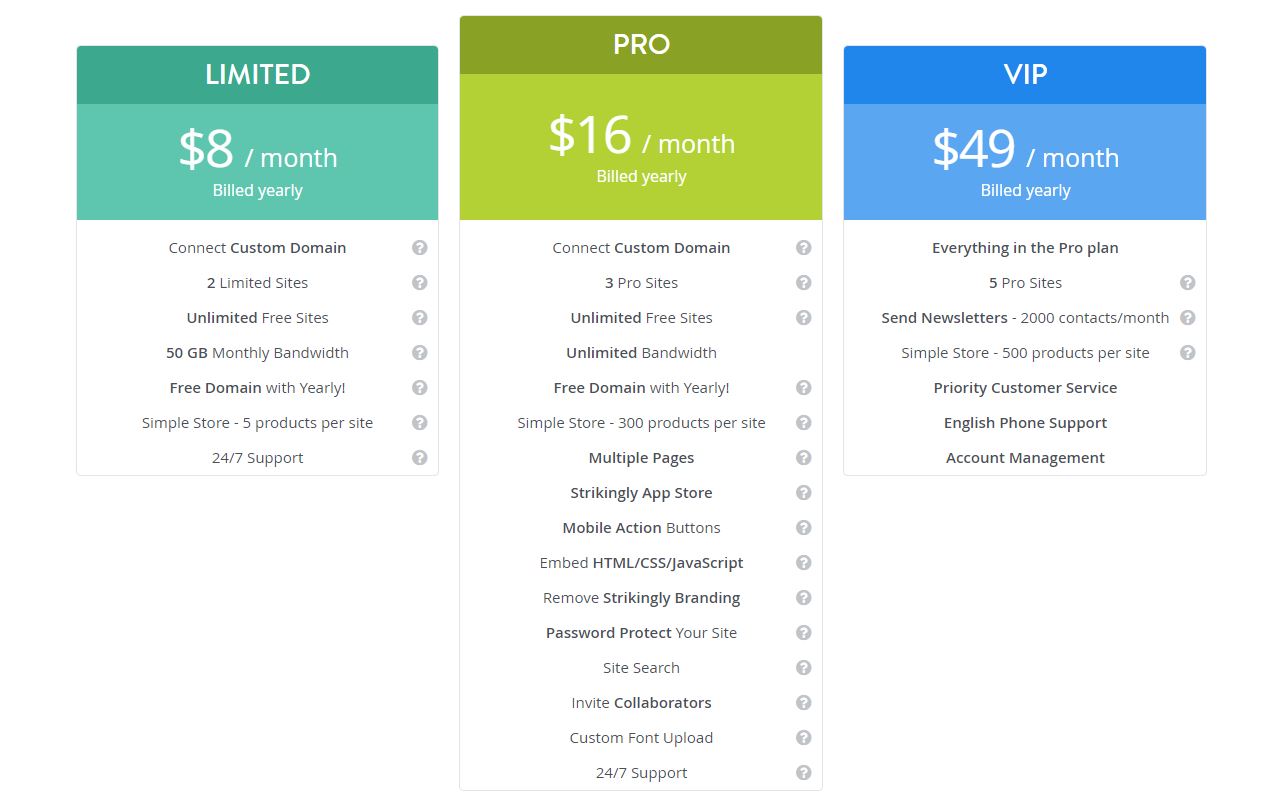Click help icon beside Limited plan's Custom Domain
The height and width of the screenshot is (804, 1264).
pos(420,248)
